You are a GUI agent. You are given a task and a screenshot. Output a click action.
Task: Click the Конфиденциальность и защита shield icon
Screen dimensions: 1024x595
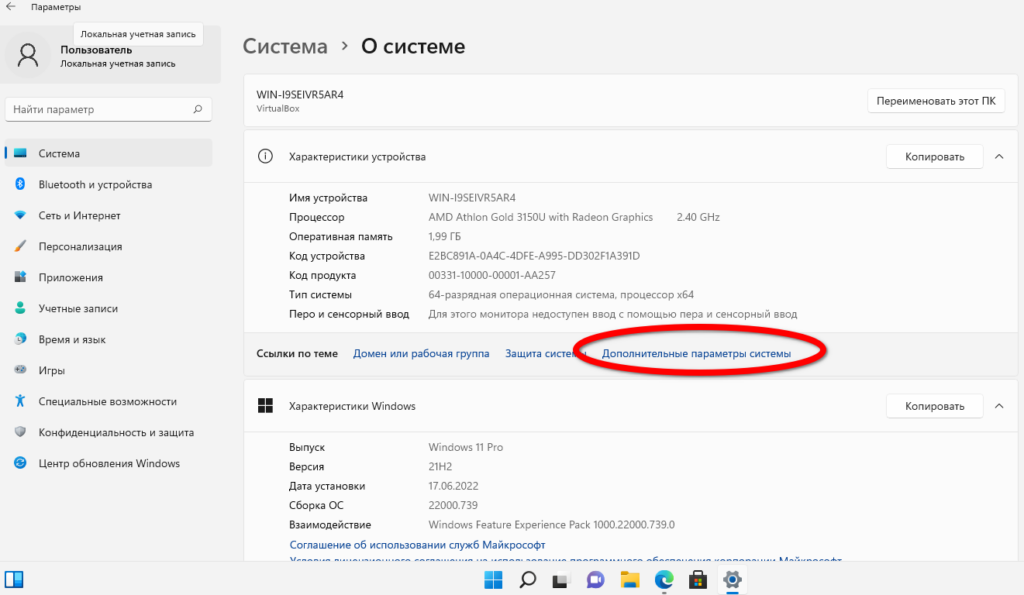pos(20,432)
